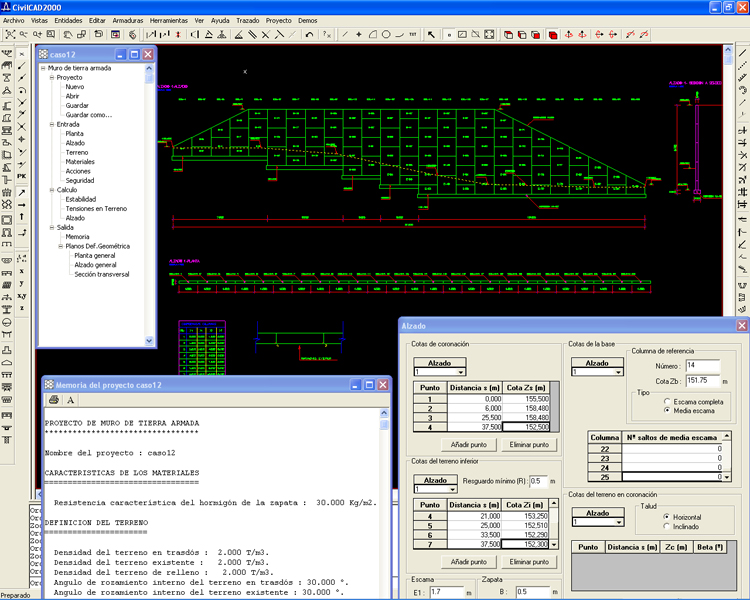The width and height of the screenshot is (750, 600).
Task: Click the TXT text tool icon
Action: click(414, 34)
